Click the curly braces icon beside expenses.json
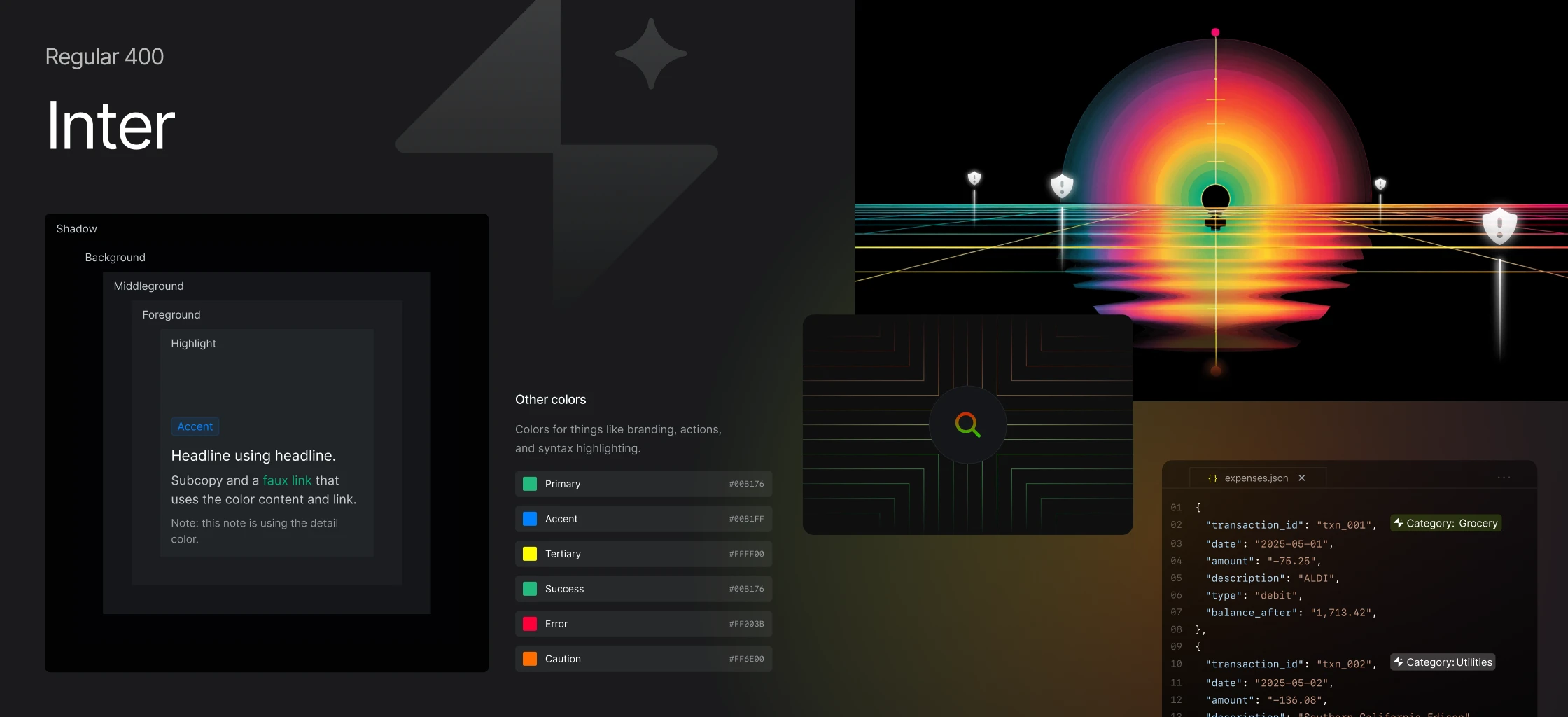Viewport: 1568px width, 717px height. click(1212, 478)
